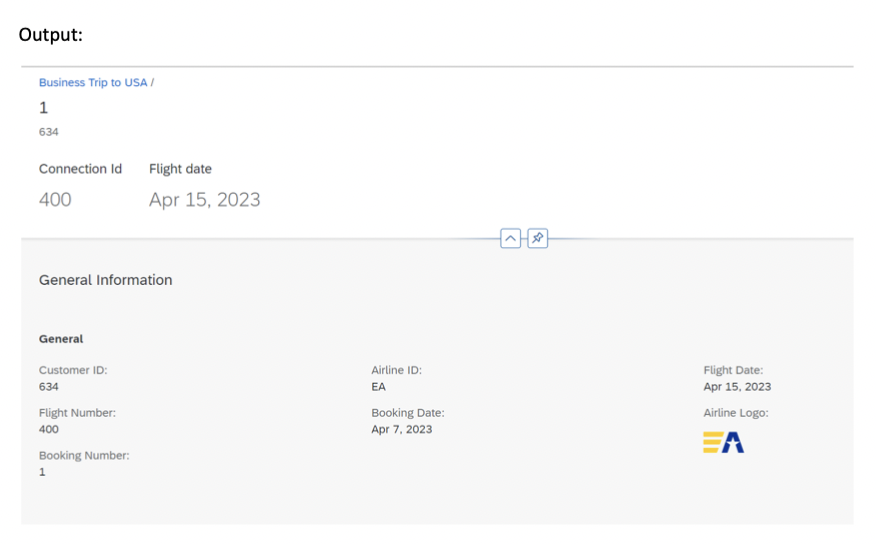
Task: Click the Output heading text
Action: click(50, 34)
